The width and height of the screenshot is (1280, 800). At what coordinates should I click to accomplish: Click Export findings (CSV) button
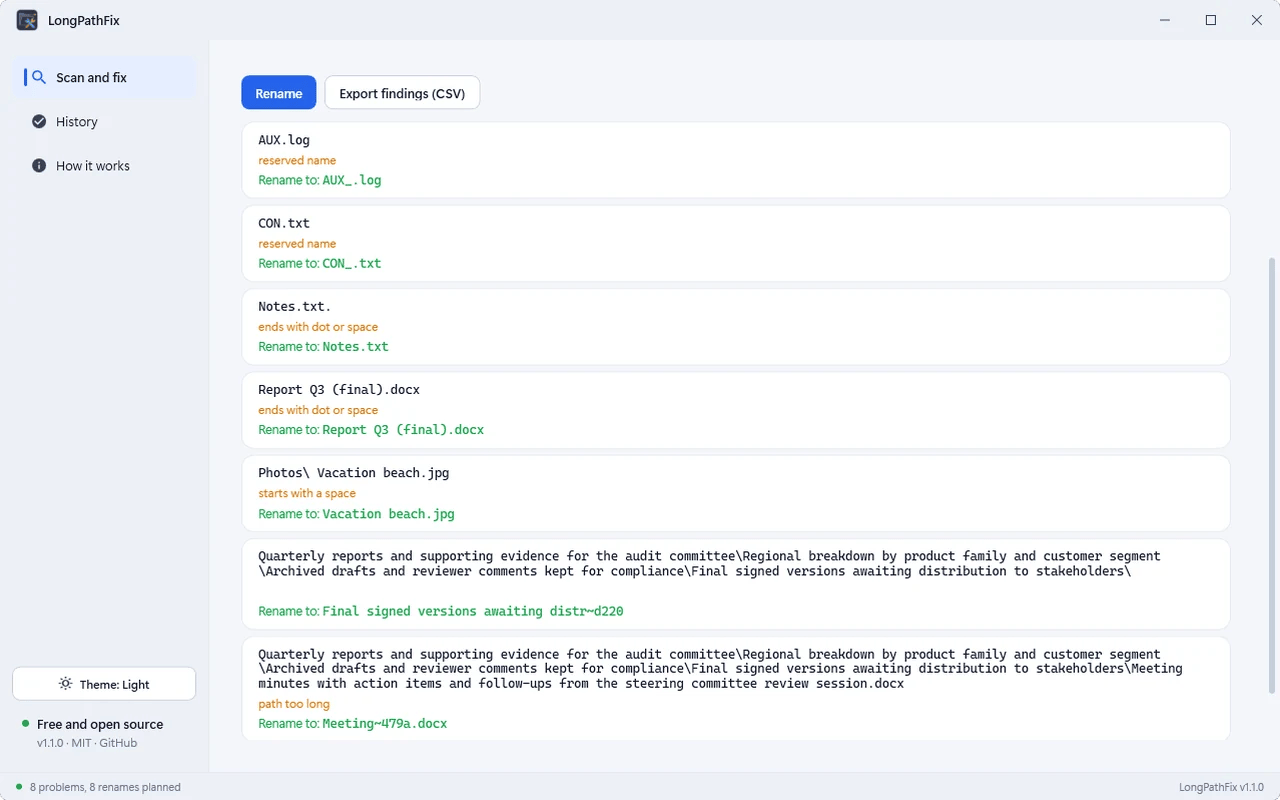402,93
